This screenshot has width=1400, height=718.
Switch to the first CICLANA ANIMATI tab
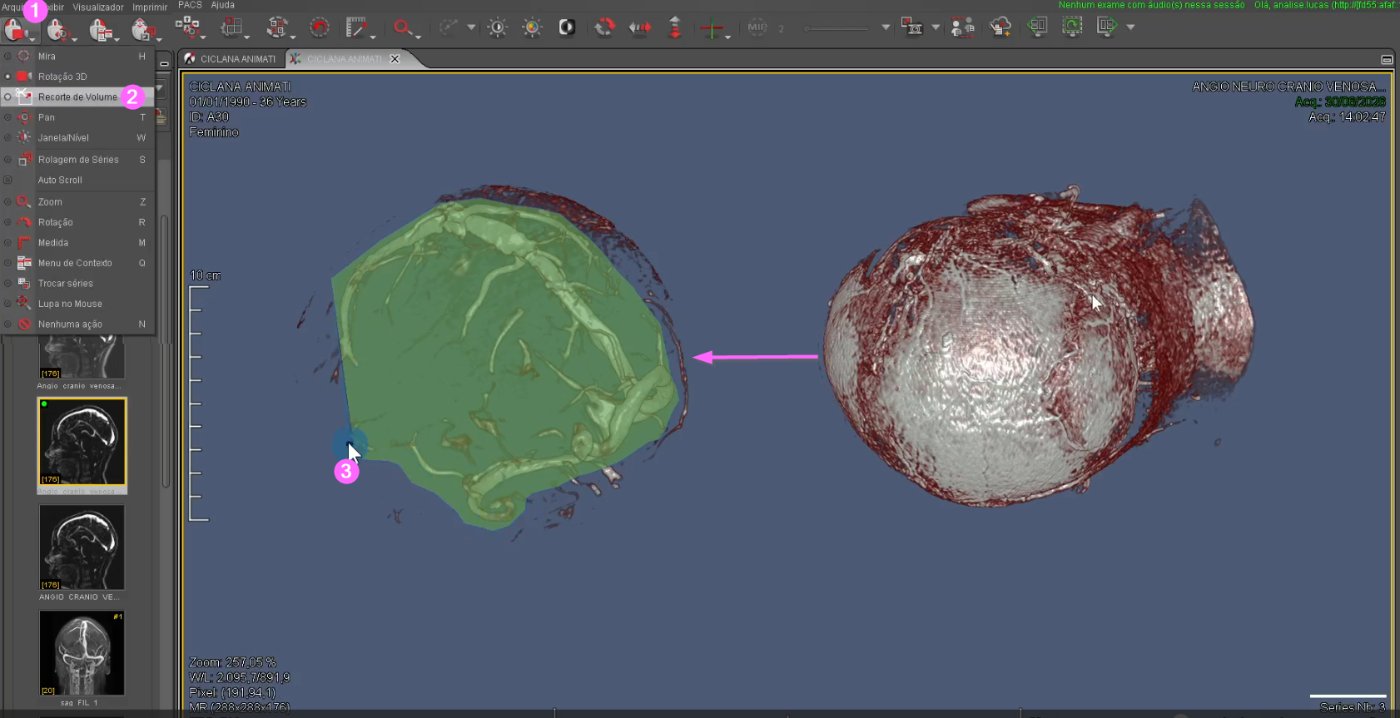click(231, 59)
